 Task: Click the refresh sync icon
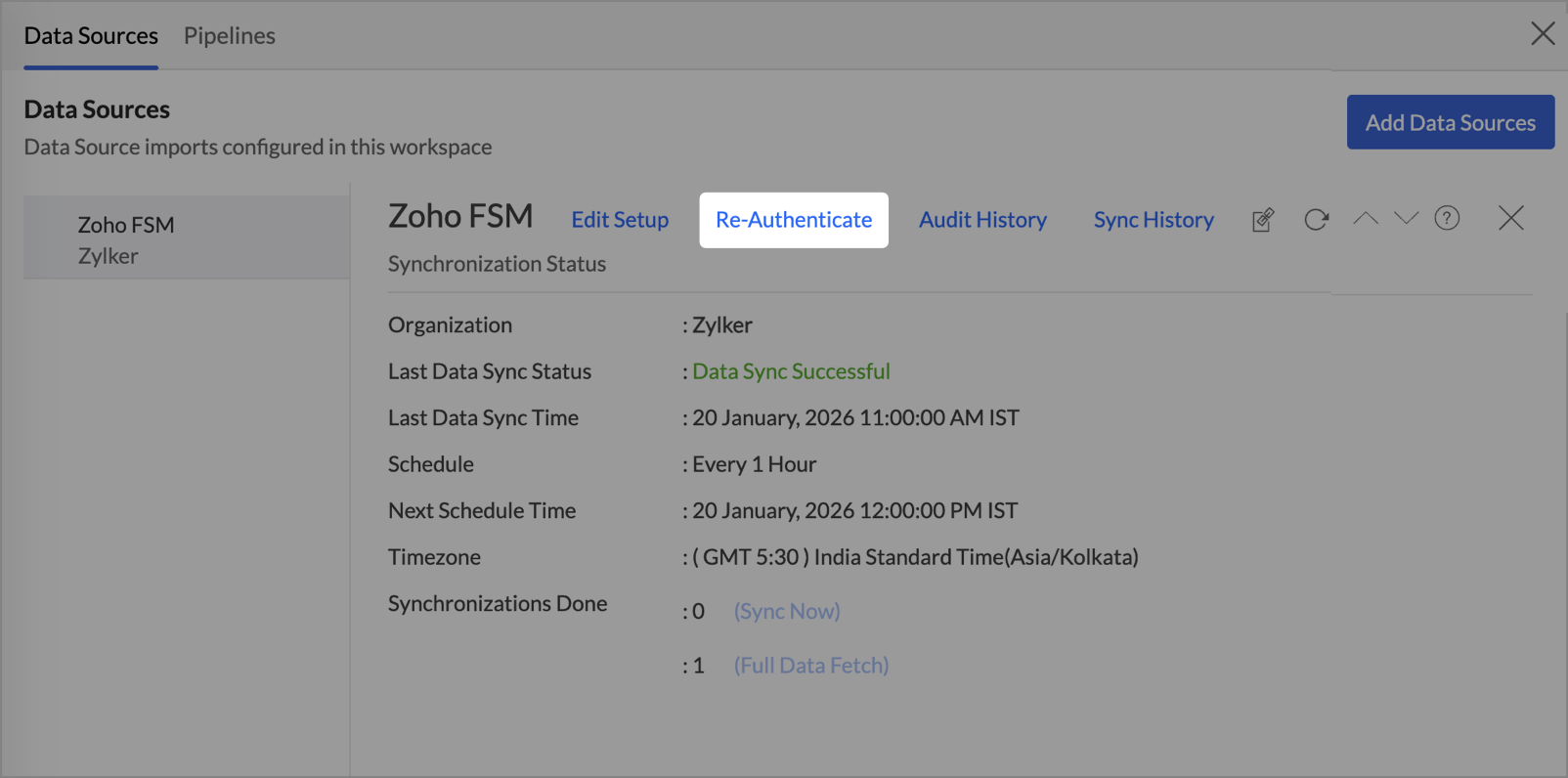point(1316,220)
